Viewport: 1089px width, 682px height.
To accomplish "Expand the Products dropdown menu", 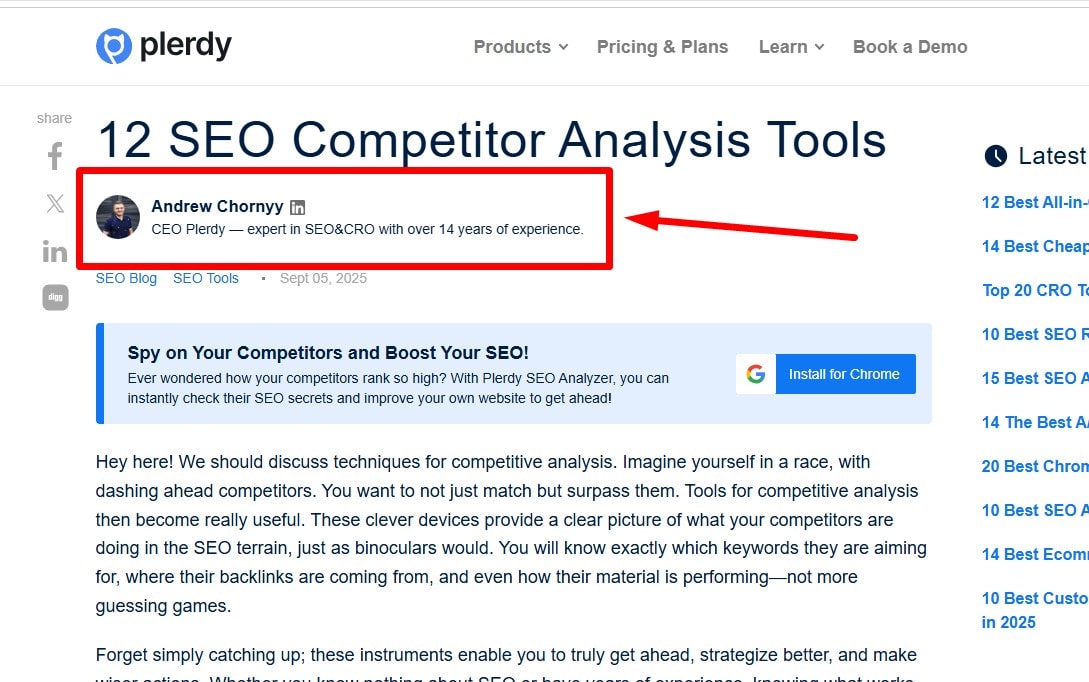I will 520,46.
